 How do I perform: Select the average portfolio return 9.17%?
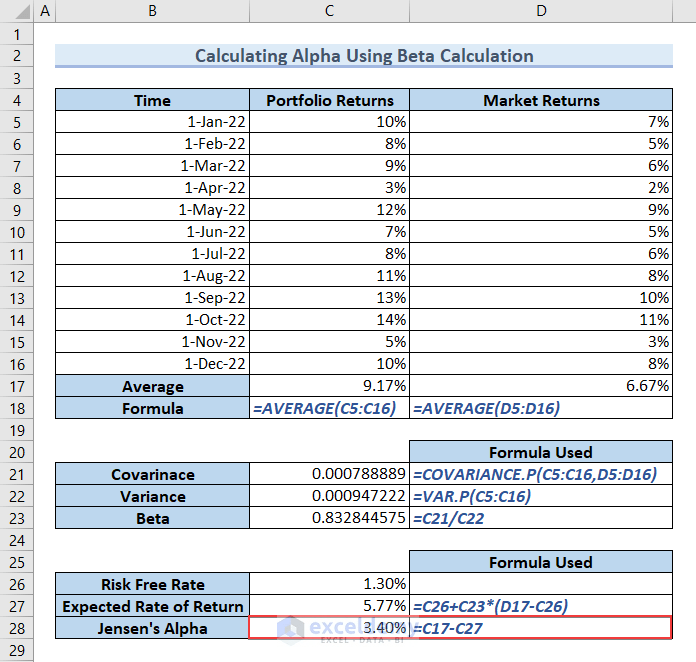(x=329, y=386)
